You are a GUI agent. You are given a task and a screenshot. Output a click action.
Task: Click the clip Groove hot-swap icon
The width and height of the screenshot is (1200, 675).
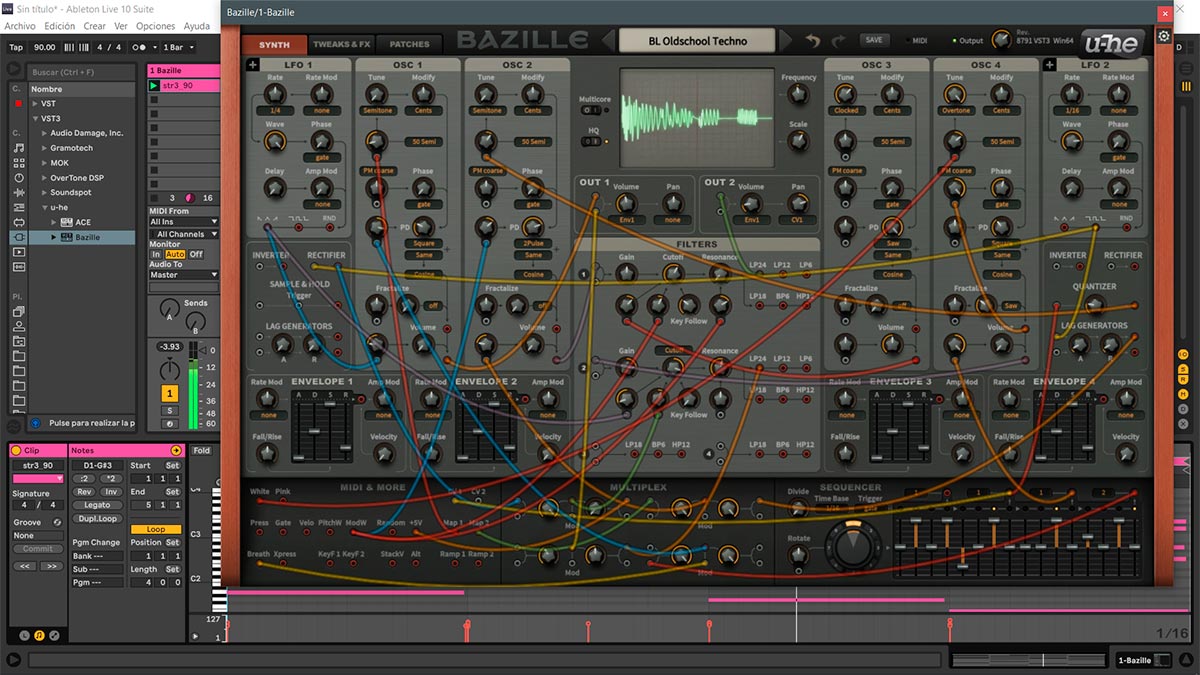click(x=57, y=522)
